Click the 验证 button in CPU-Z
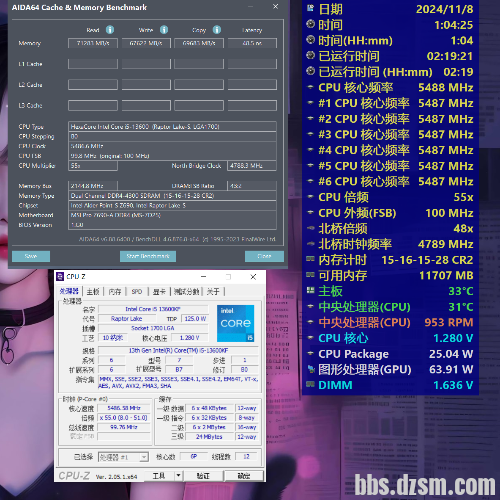The image size is (500, 500). point(203,476)
